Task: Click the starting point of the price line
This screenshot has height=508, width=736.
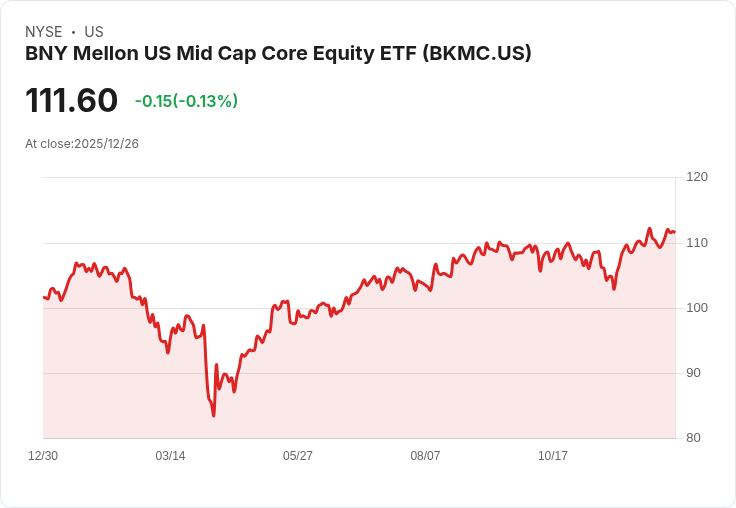Action: (x=44, y=297)
